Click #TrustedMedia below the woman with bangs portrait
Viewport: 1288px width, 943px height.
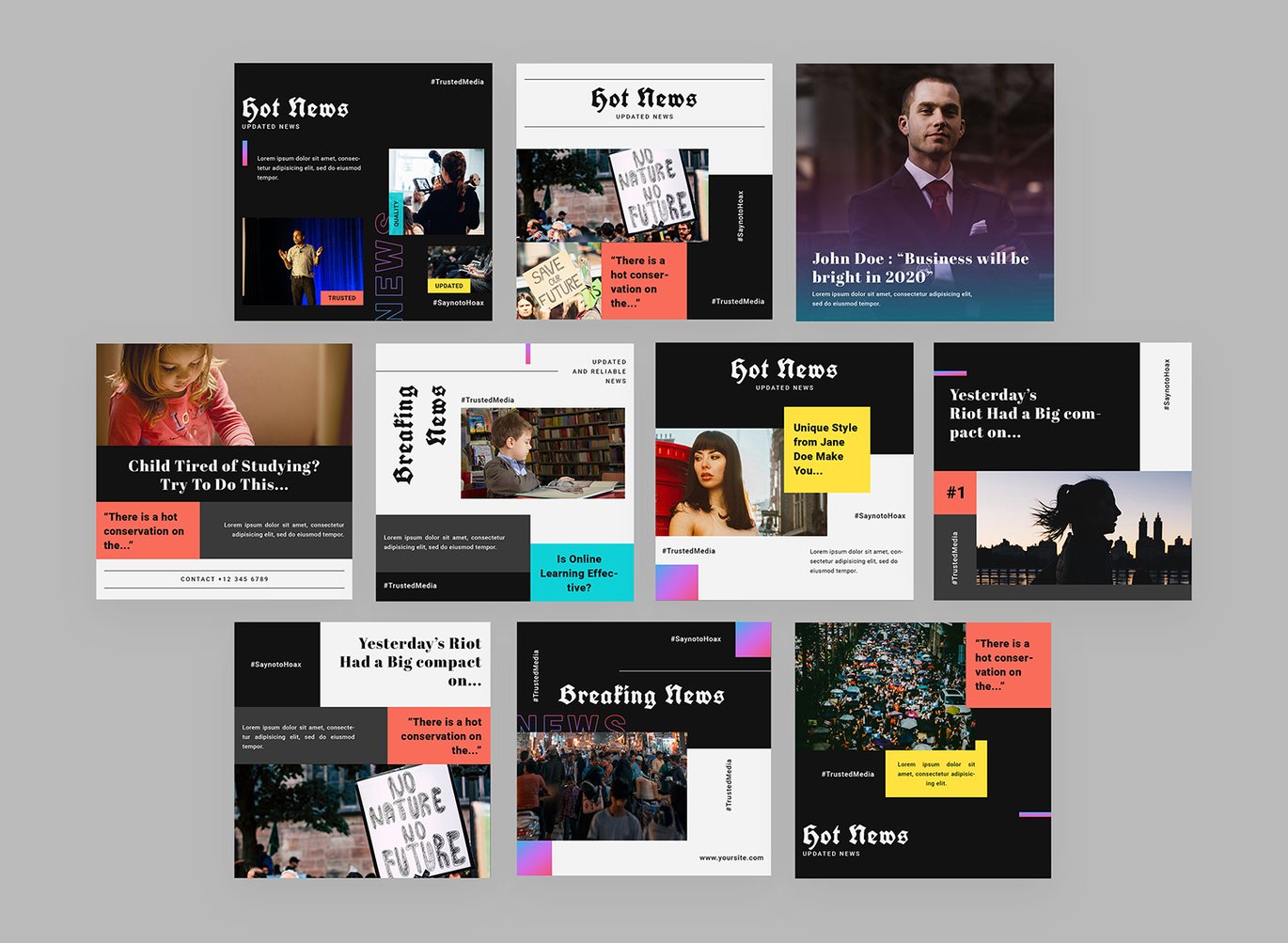tap(688, 551)
